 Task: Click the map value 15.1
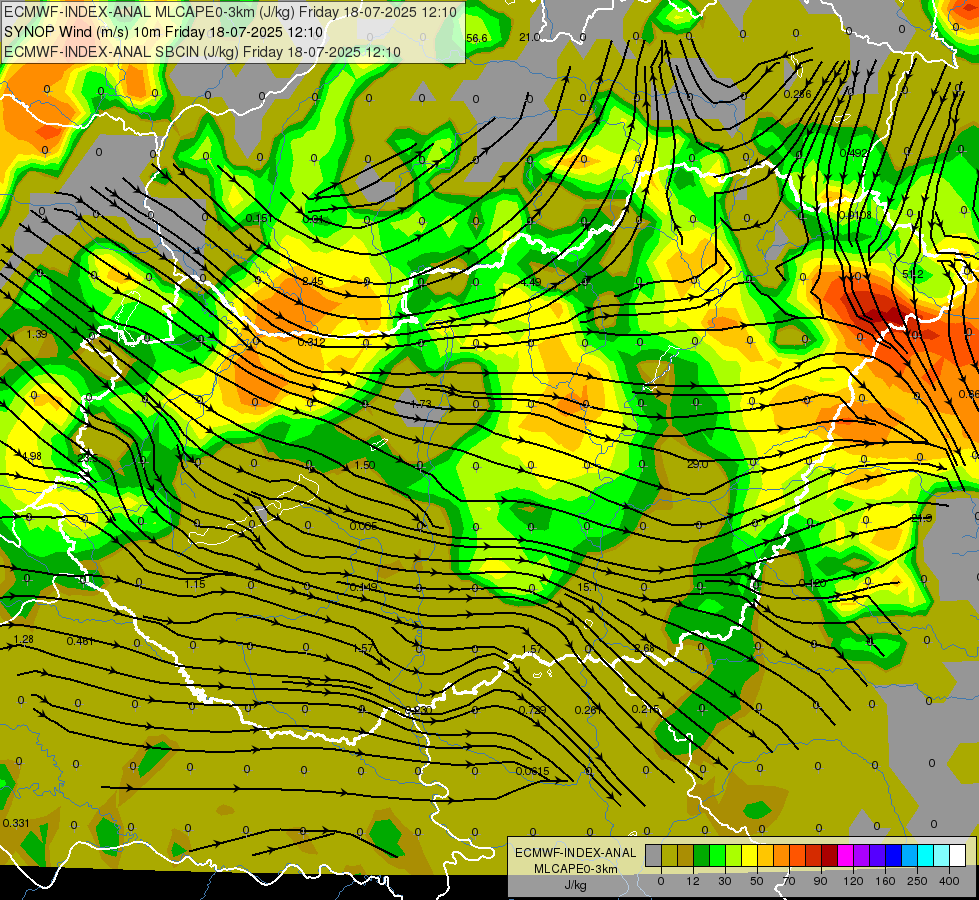[588, 588]
